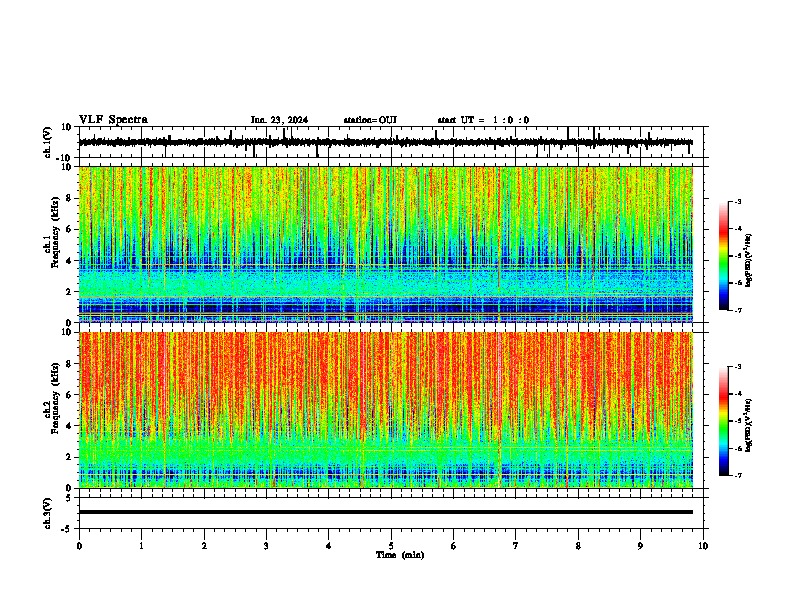Click the "4" kHz tick on ch.2 spectrogram
This screenshot has width=792, height=612.
[70, 426]
